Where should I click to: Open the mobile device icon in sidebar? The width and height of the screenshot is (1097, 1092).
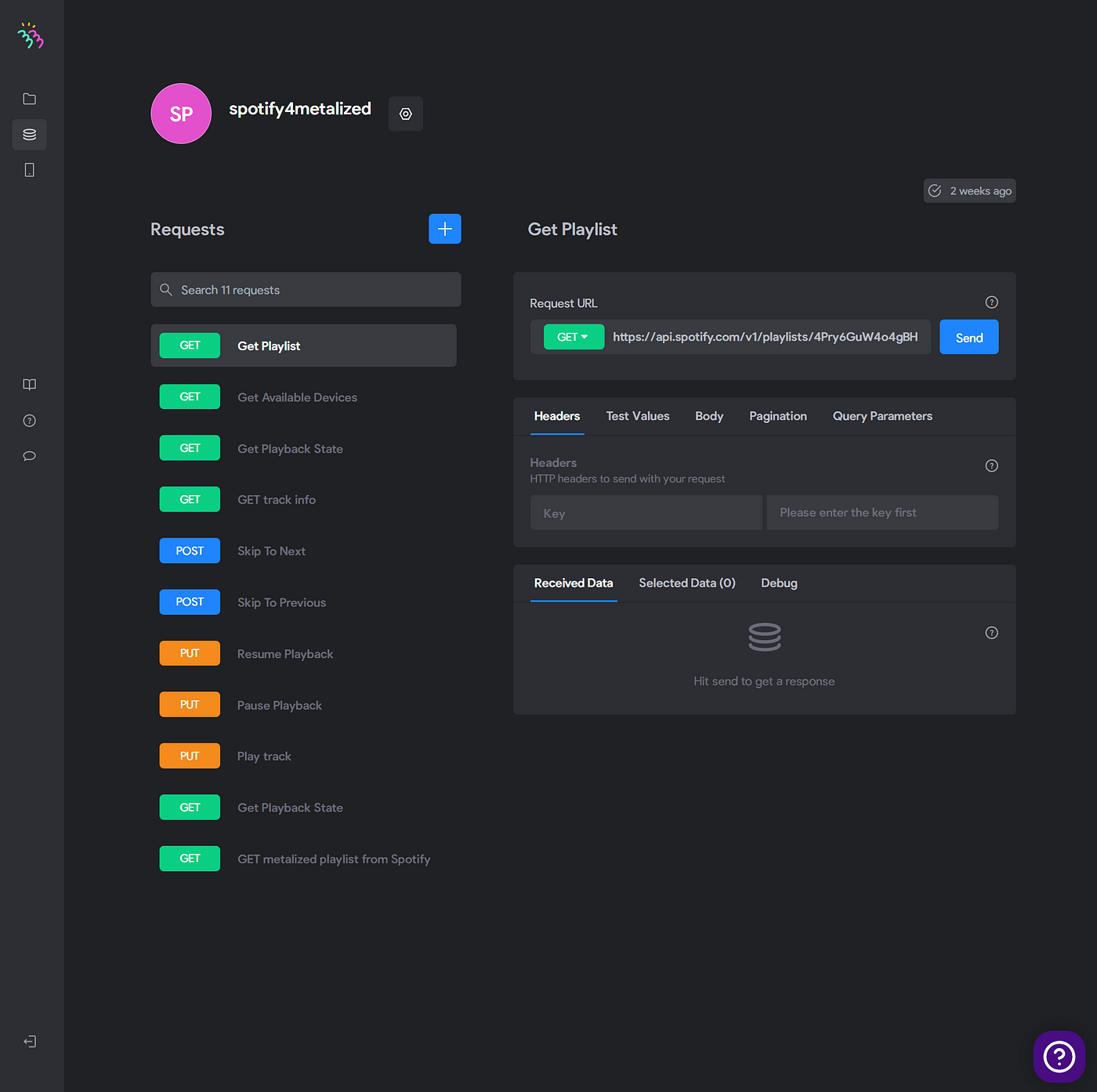coord(30,170)
